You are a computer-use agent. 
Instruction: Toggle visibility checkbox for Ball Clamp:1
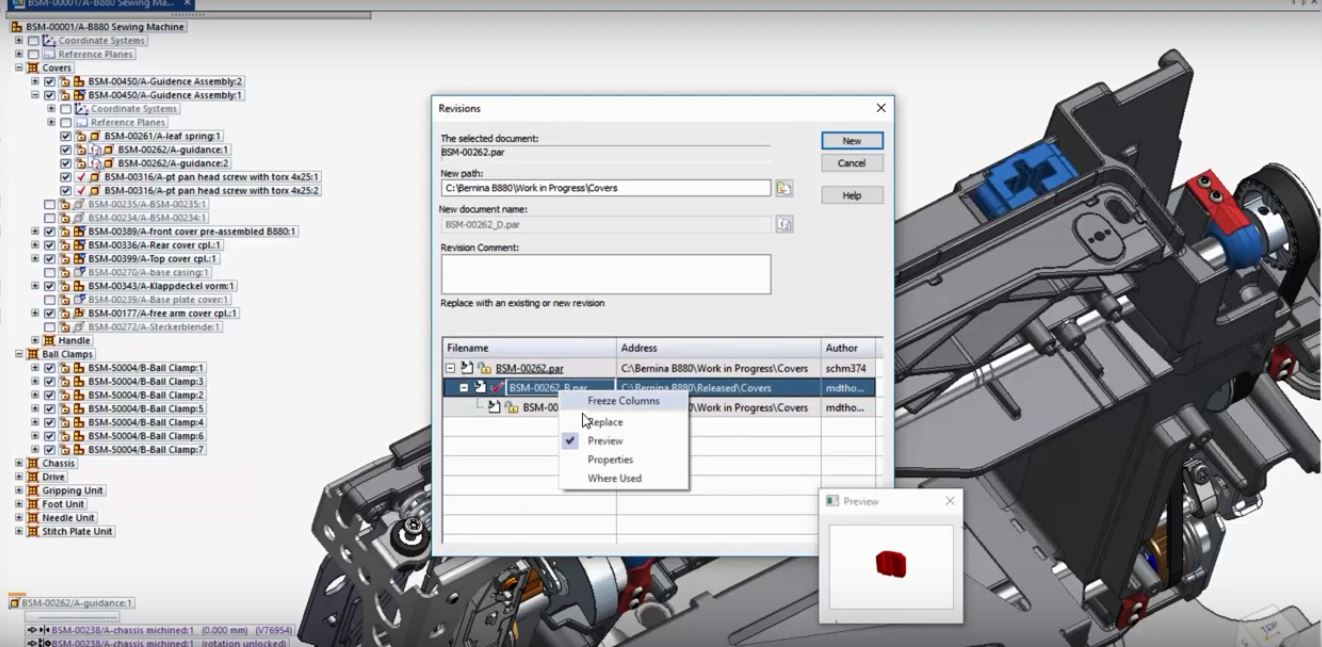(50, 368)
